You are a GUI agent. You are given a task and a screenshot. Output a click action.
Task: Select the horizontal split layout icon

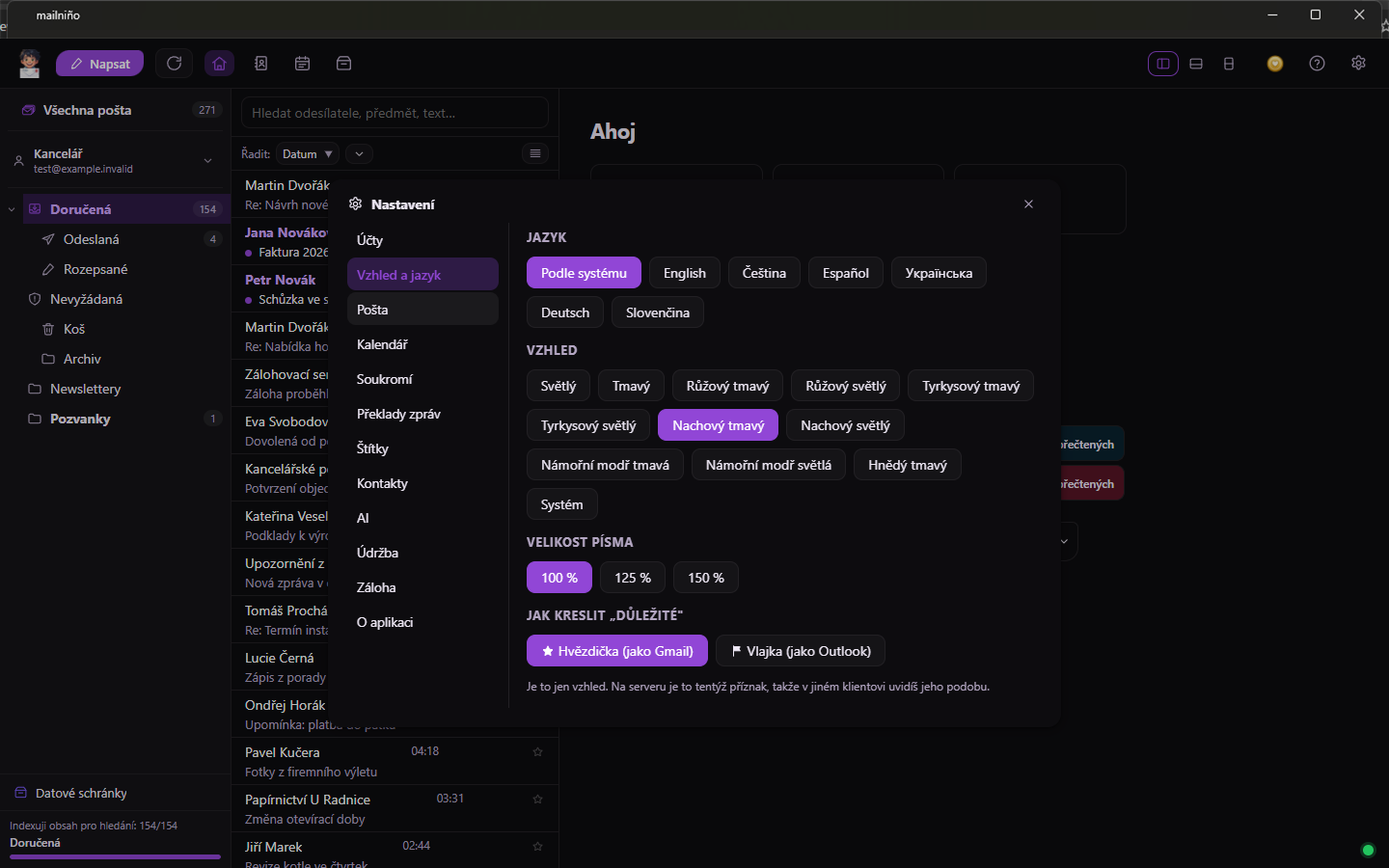[x=1196, y=64]
